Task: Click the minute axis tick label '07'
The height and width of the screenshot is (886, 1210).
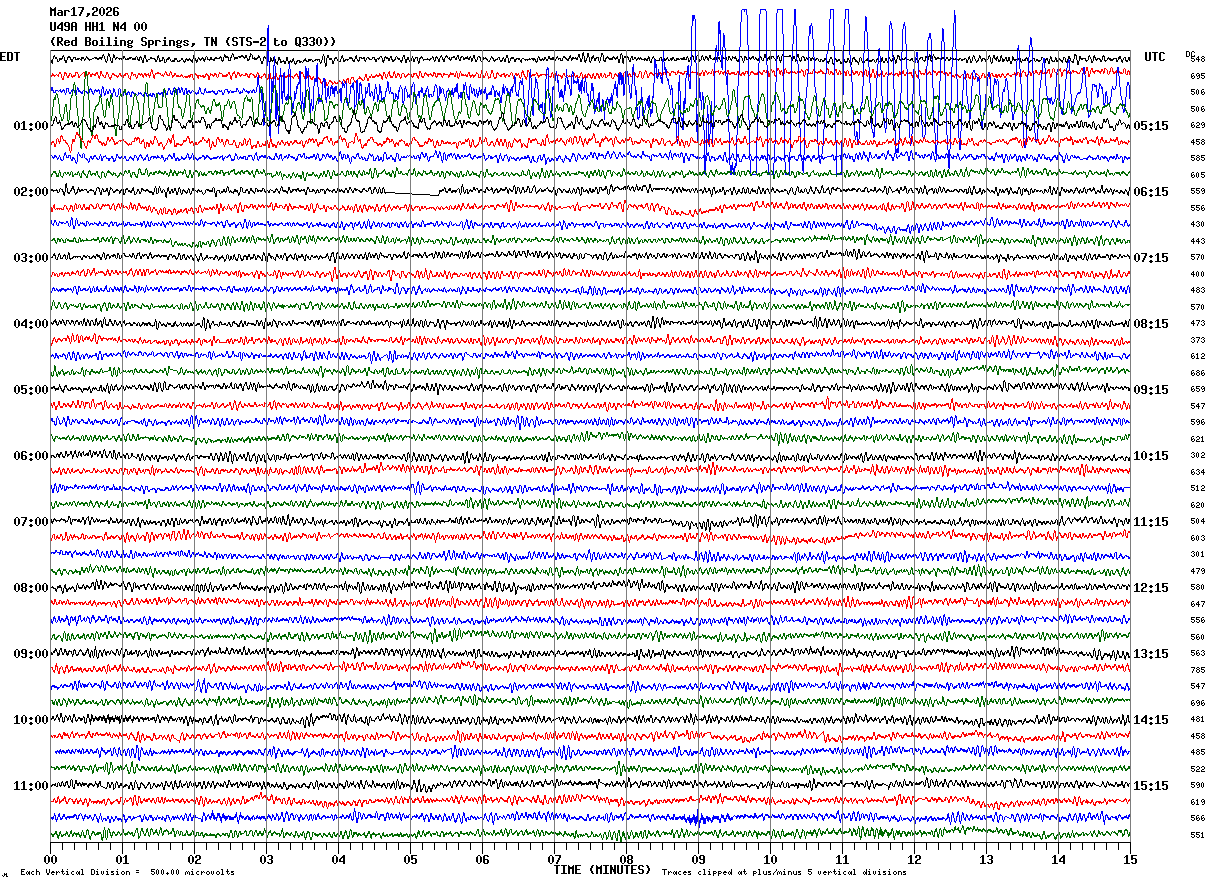Action: (x=554, y=859)
